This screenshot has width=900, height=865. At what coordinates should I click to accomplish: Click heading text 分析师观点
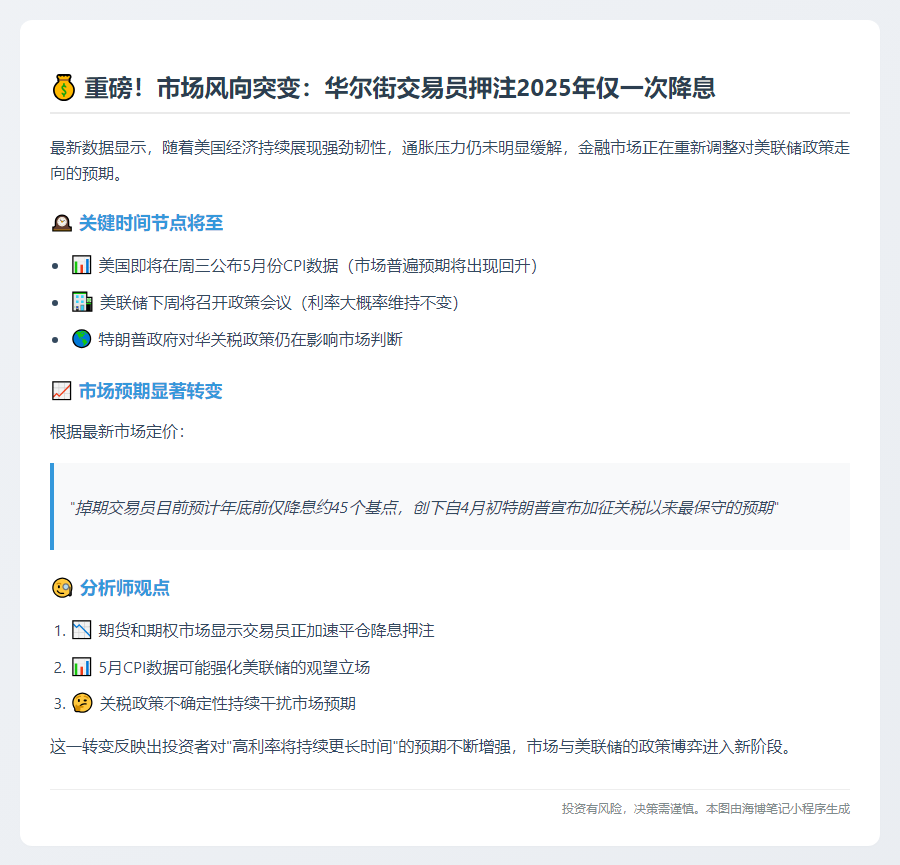coord(125,588)
